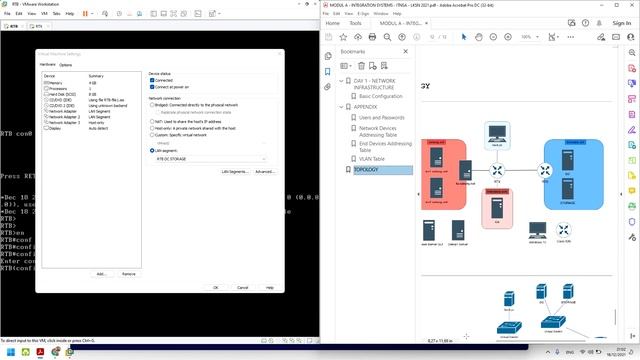Open the Acrobat upload to cloud icon

(358, 37)
